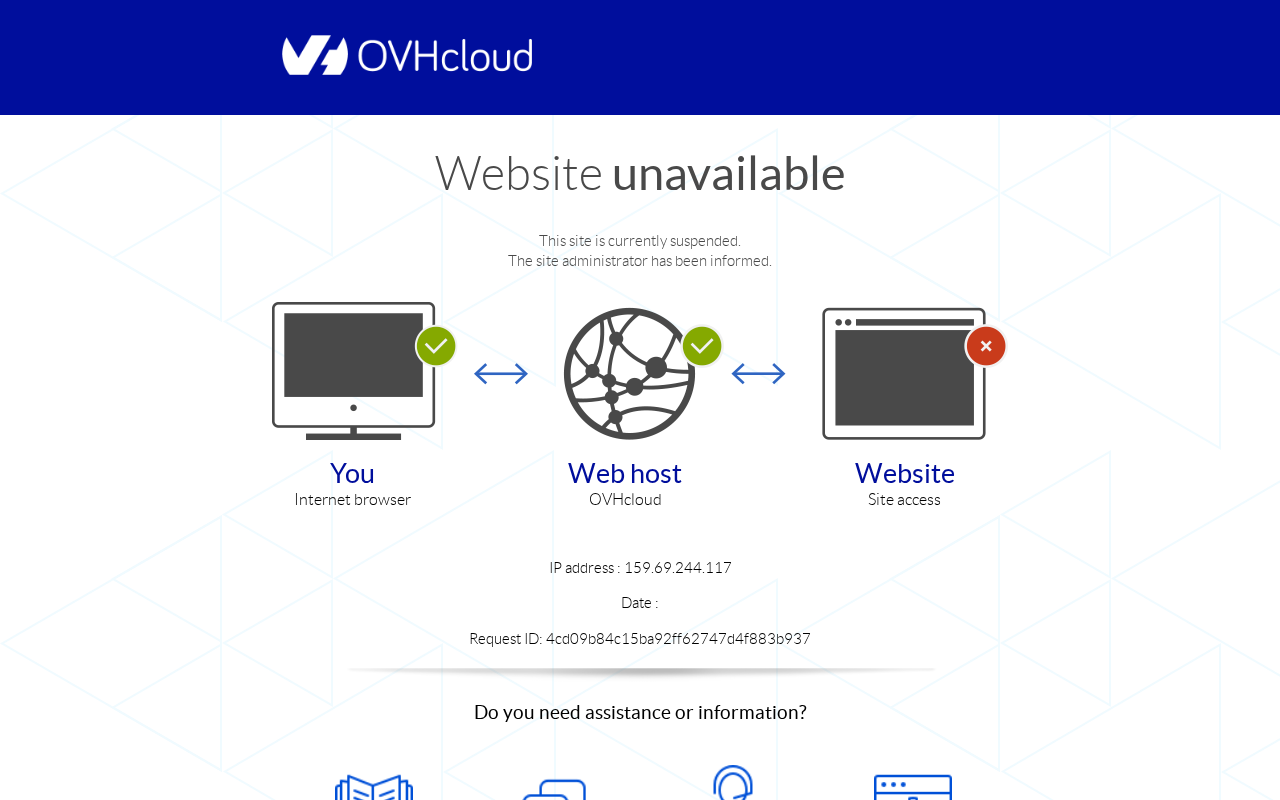
Task: Click the "Website" heading
Action: [x=905, y=473]
